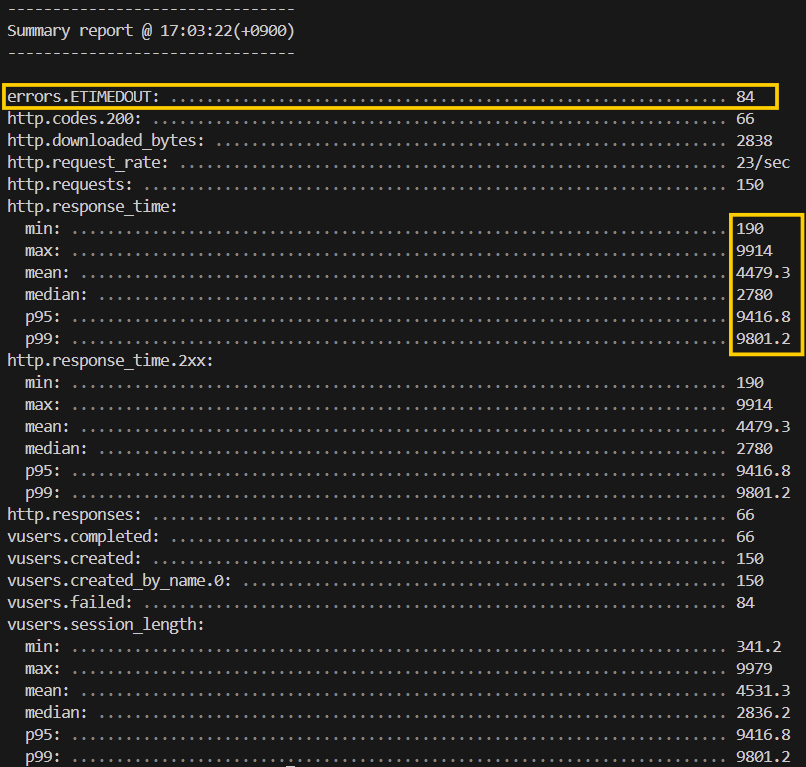The width and height of the screenshot is (806, 767).
Task: Click the value 66 on http.codes.200 row
Action: 745,119
